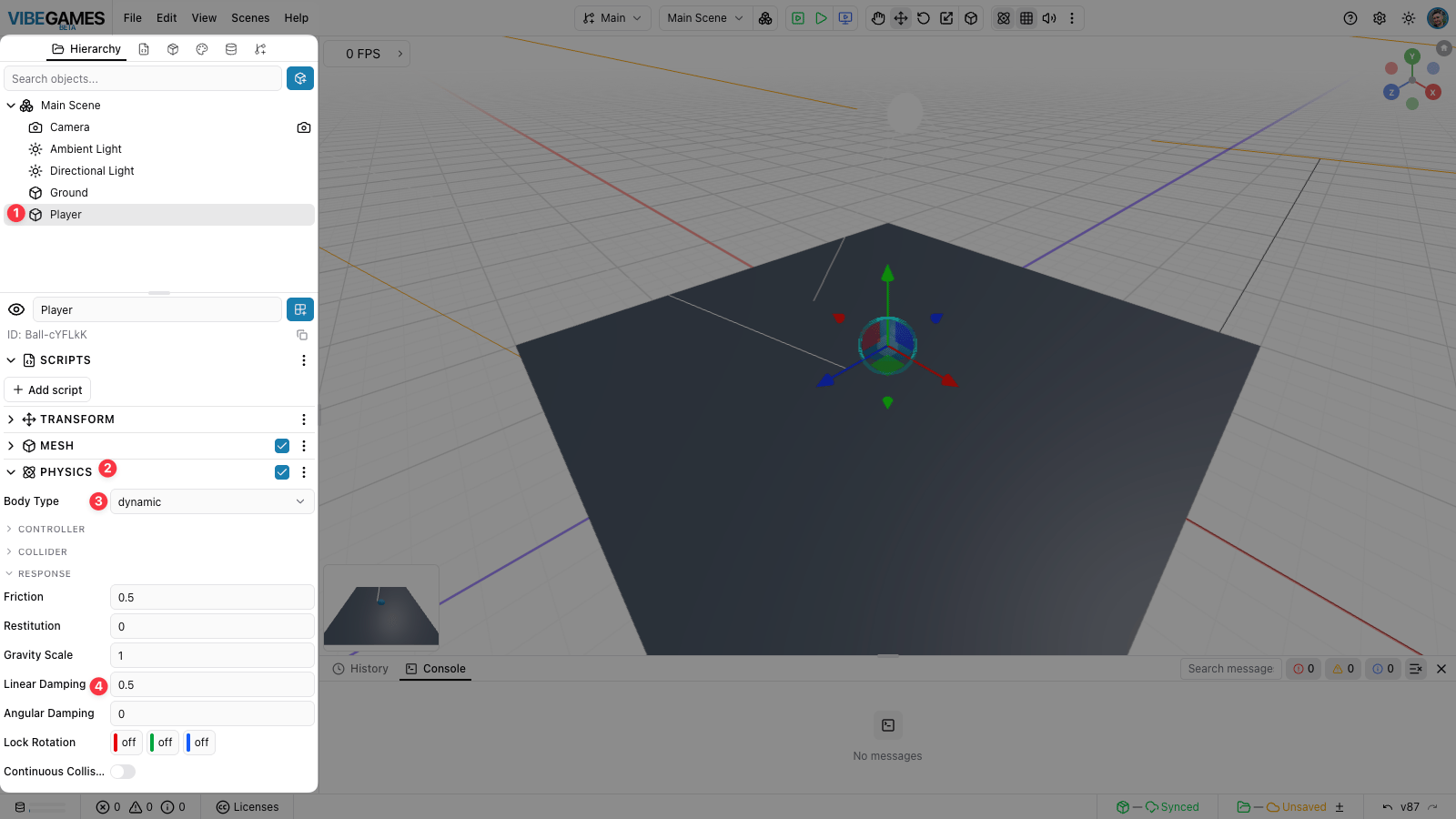Collapse the Main Scene tree node
The height and width of the screenshot is (819, 1456).
pyautogui.click(x=11, y=106)
